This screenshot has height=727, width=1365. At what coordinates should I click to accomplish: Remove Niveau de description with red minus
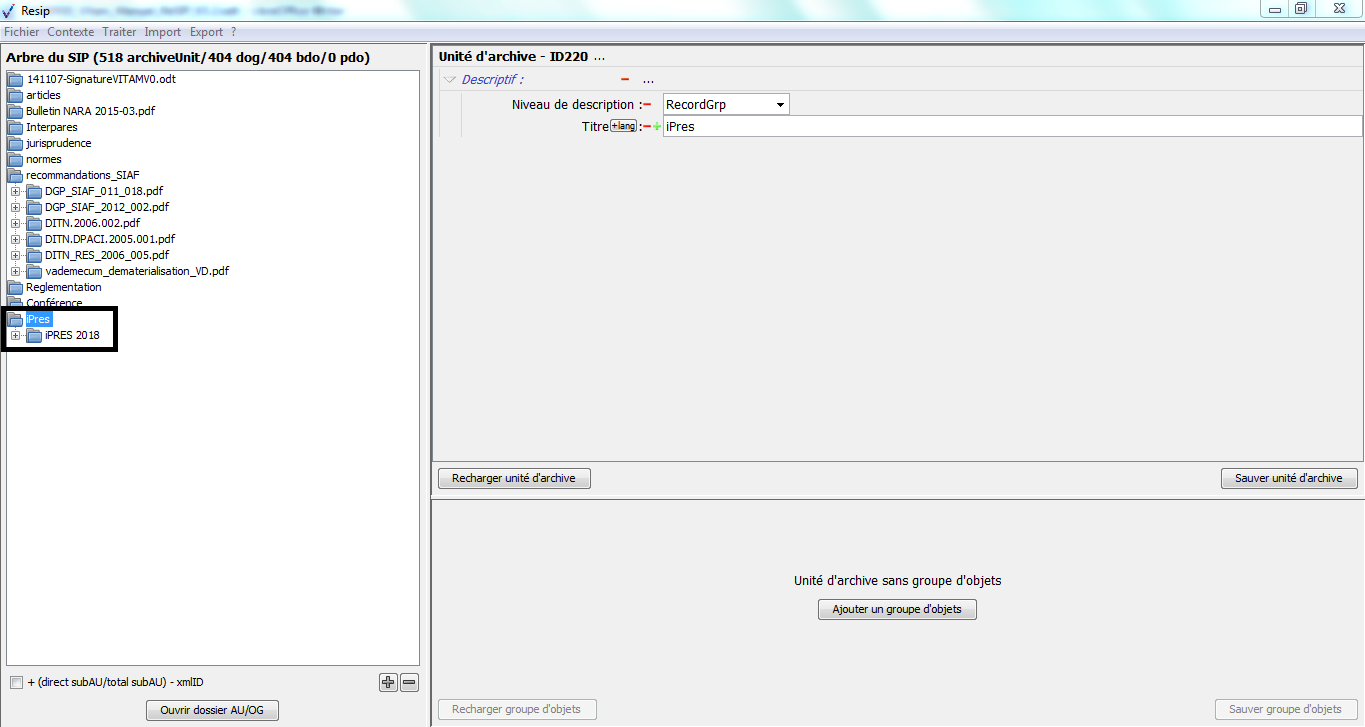(647, 105)
